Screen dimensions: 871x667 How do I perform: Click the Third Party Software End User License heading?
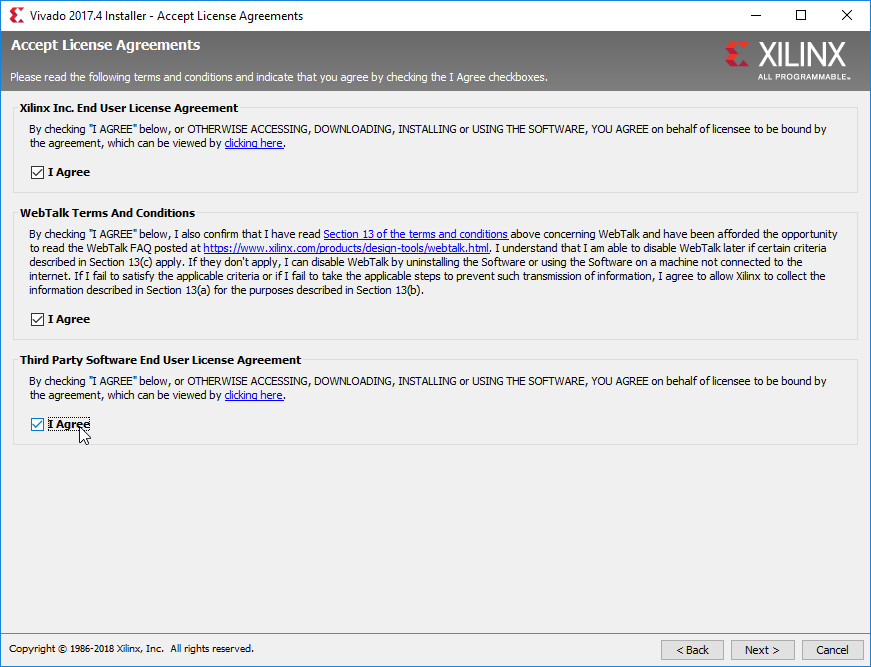161,360
